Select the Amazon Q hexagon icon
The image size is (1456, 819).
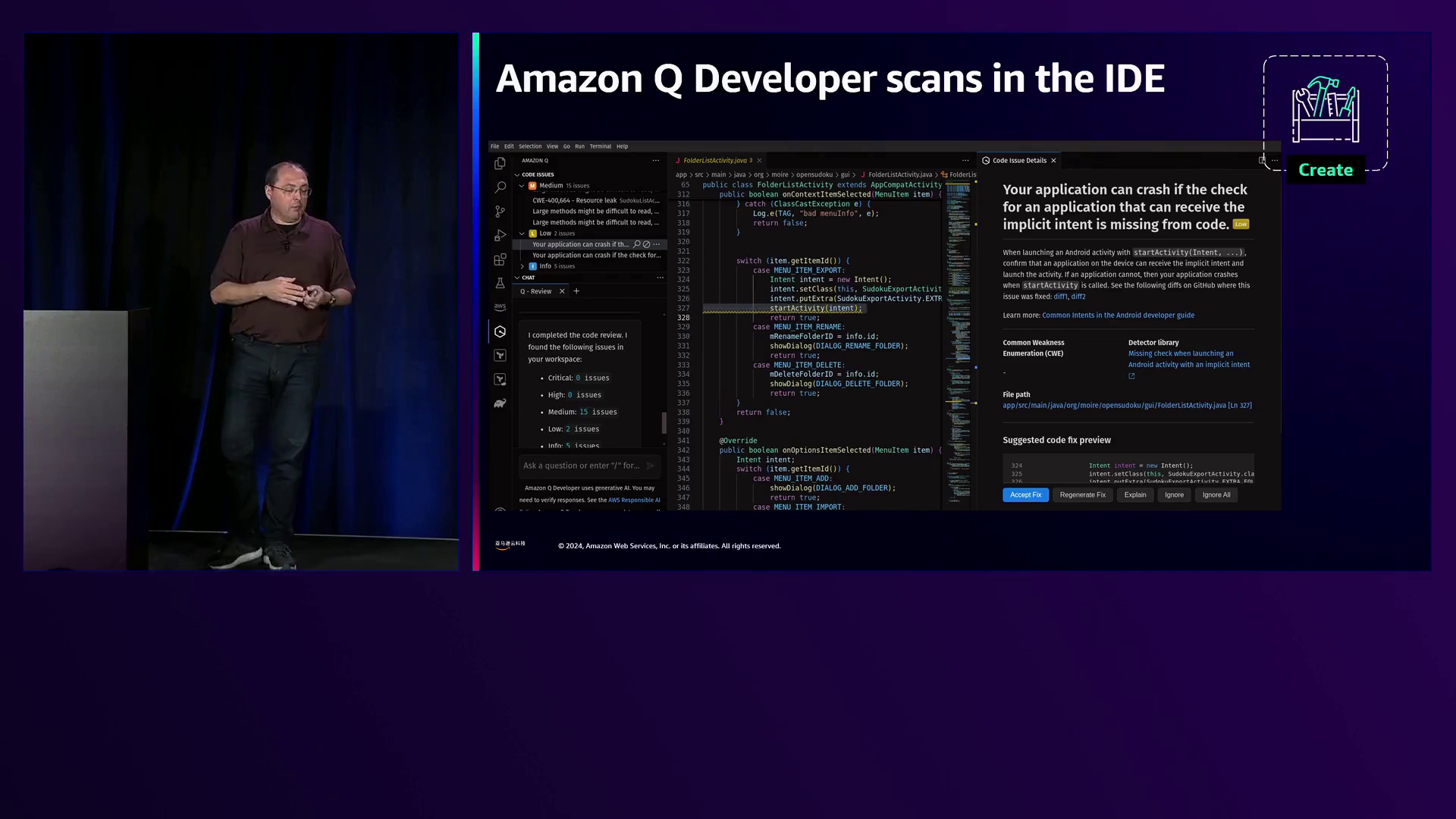[500, 331]
